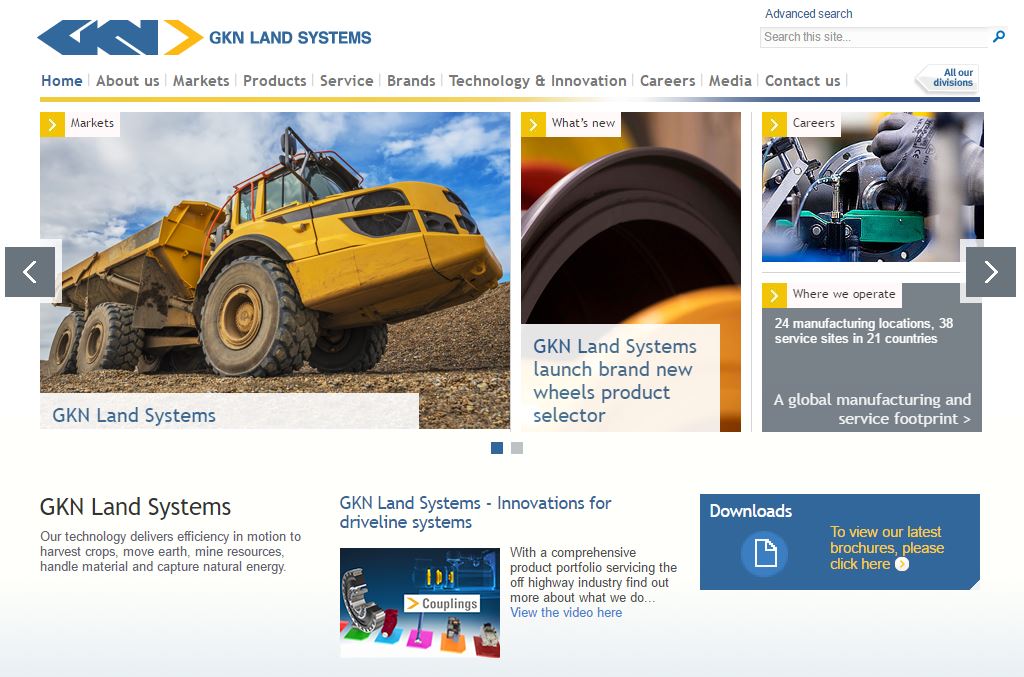The height and width of the screenshot is (677, 1024).
Task: Click the yellow arrow beside Where we operate
Action: tap(774, 295)
